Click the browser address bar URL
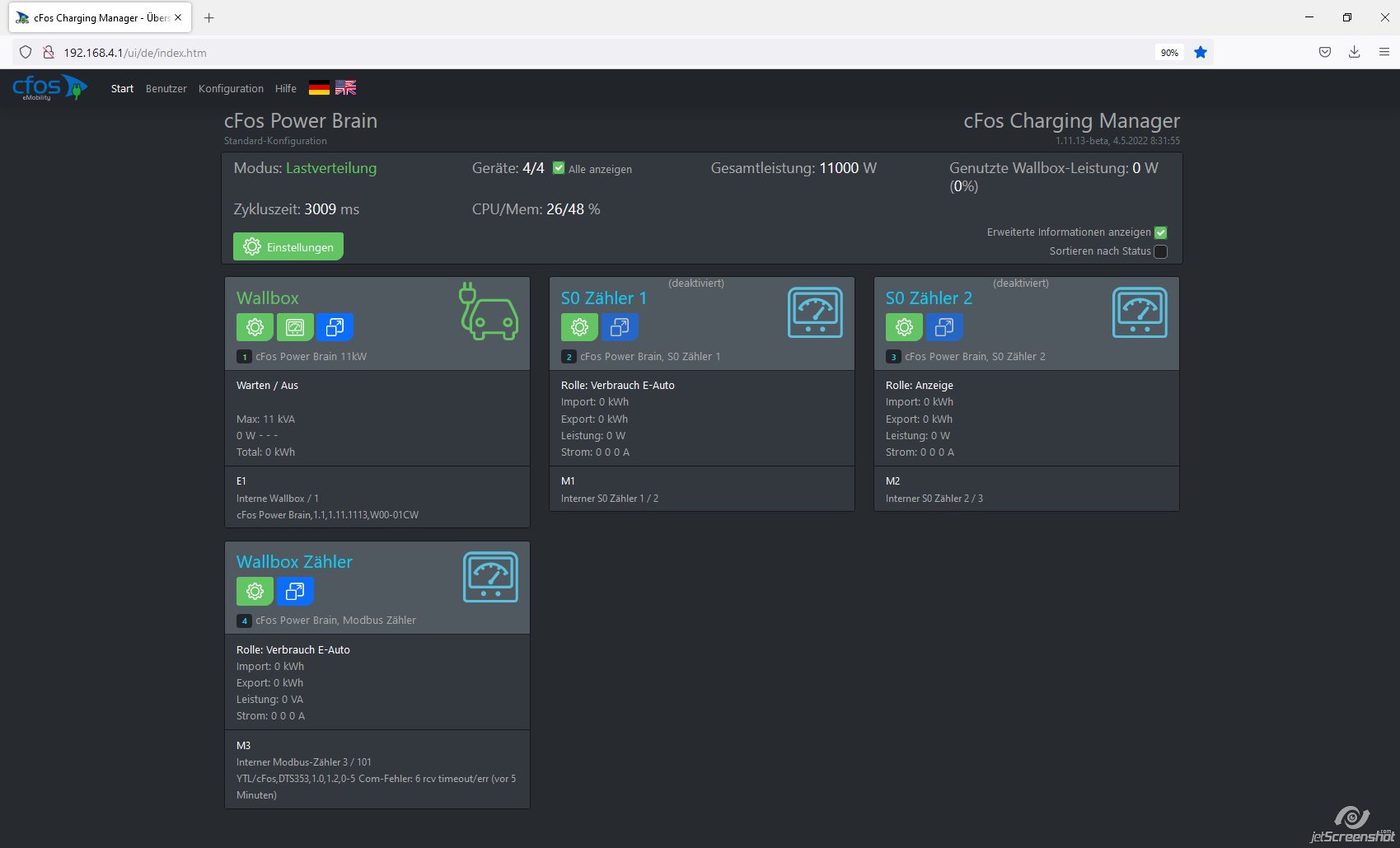Screen dimensions: 1400x848 135,52
